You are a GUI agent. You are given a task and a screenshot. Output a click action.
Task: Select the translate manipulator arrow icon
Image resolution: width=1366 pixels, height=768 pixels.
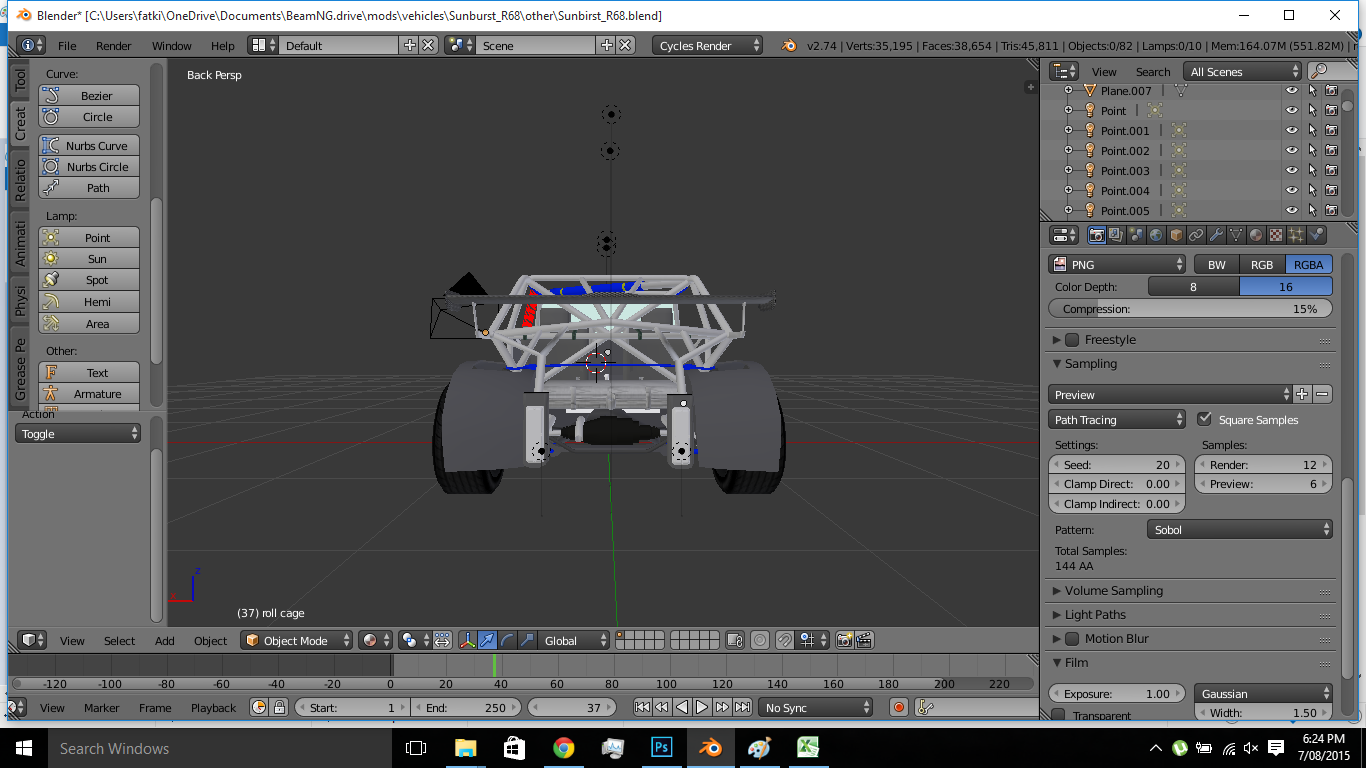click(x=487, y=640)
